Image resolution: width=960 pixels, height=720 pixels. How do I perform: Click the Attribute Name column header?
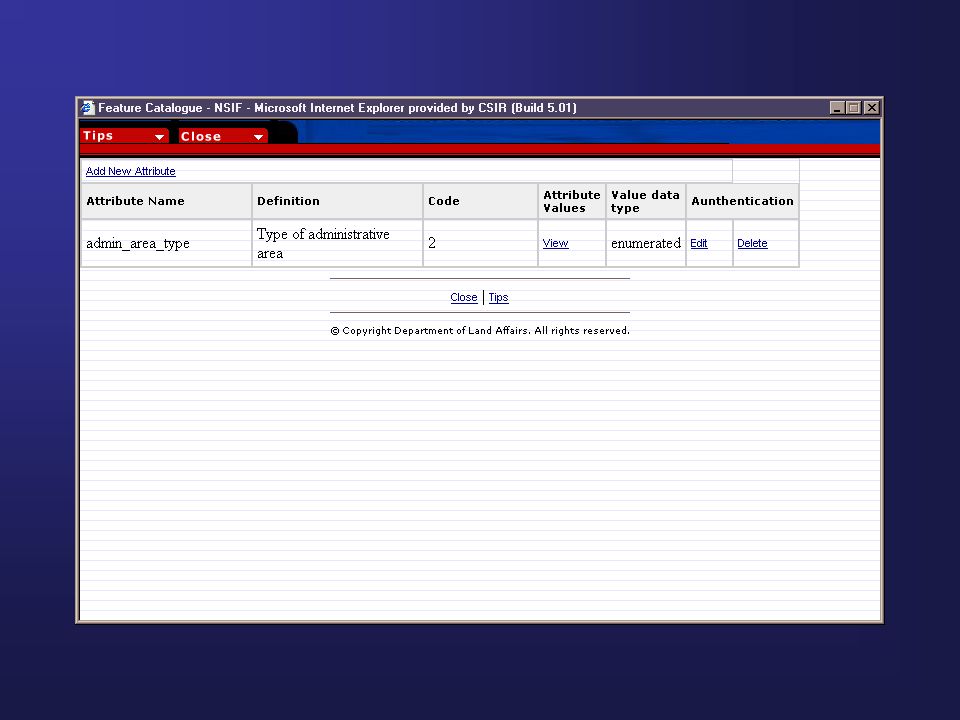(x=166, y=201)
